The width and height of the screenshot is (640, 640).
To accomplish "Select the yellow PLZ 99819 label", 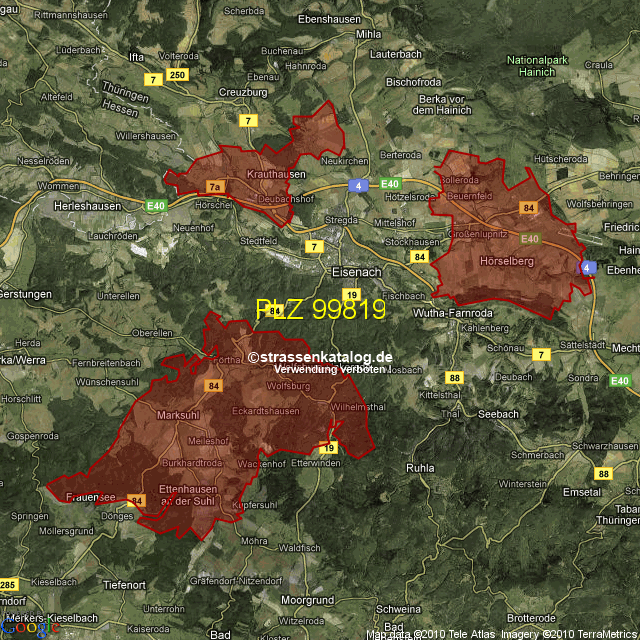I will click(320, 310).
